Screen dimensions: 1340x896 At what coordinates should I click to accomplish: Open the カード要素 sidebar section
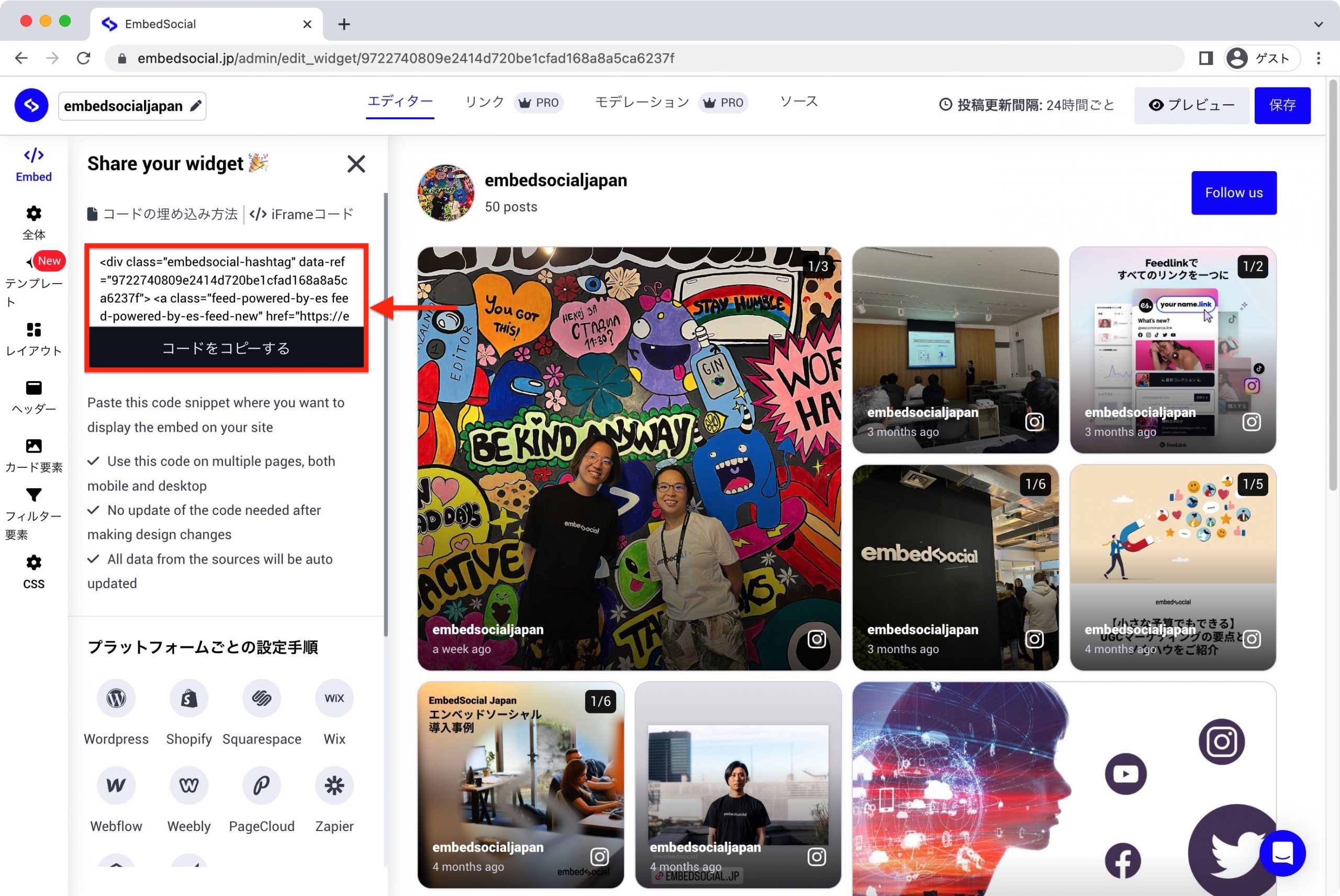point(33,456)
